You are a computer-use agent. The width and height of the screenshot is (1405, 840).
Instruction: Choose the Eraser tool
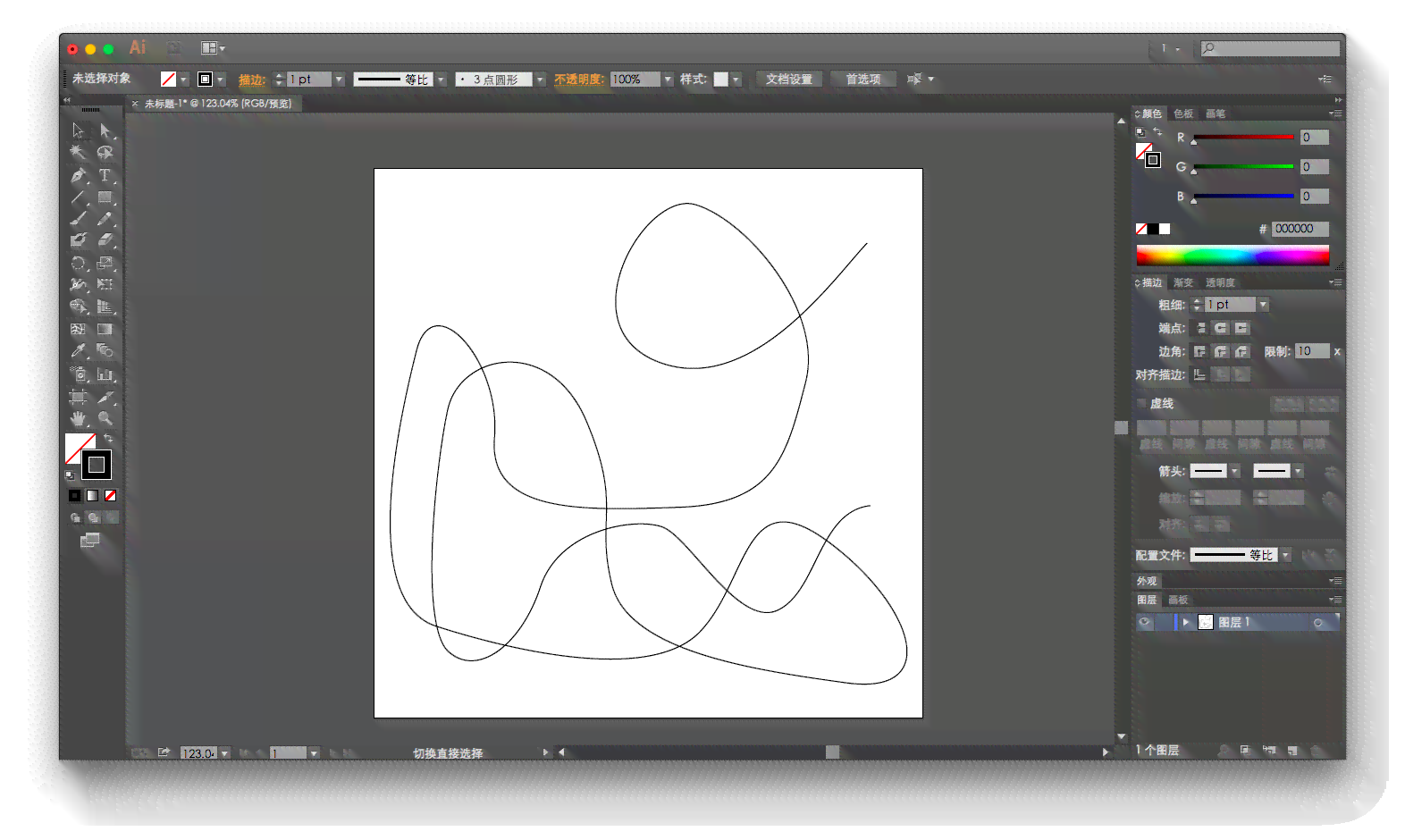[105, 240]
